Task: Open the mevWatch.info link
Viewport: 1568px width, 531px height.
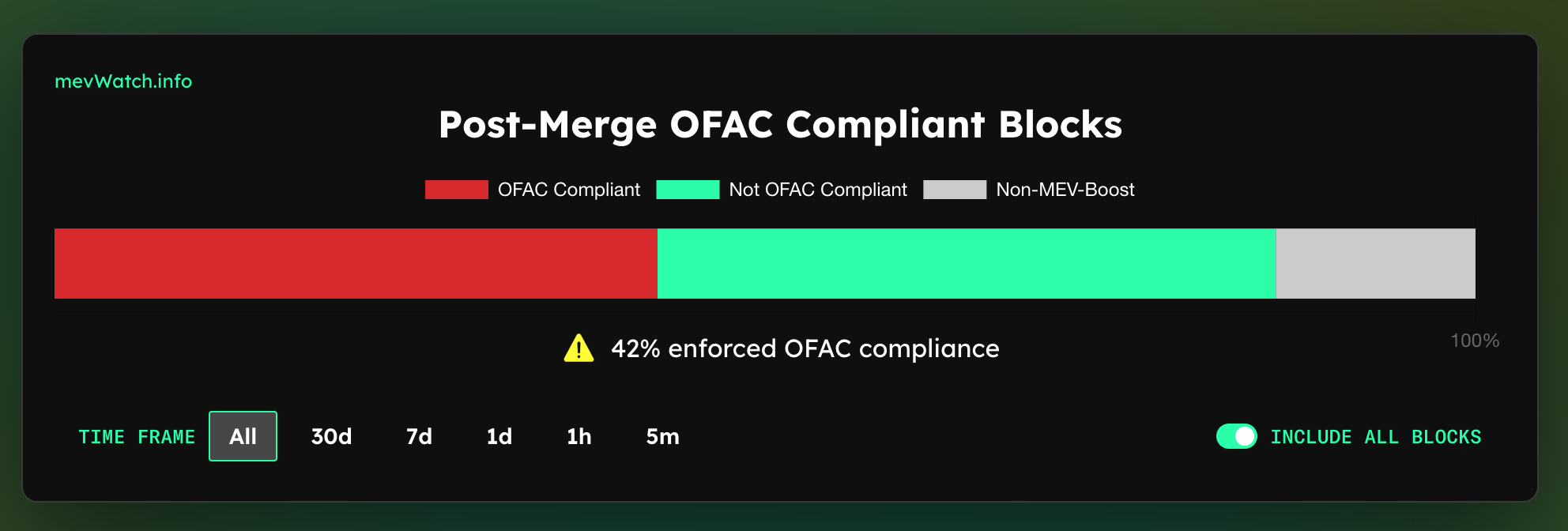Action: click(123, 81)
